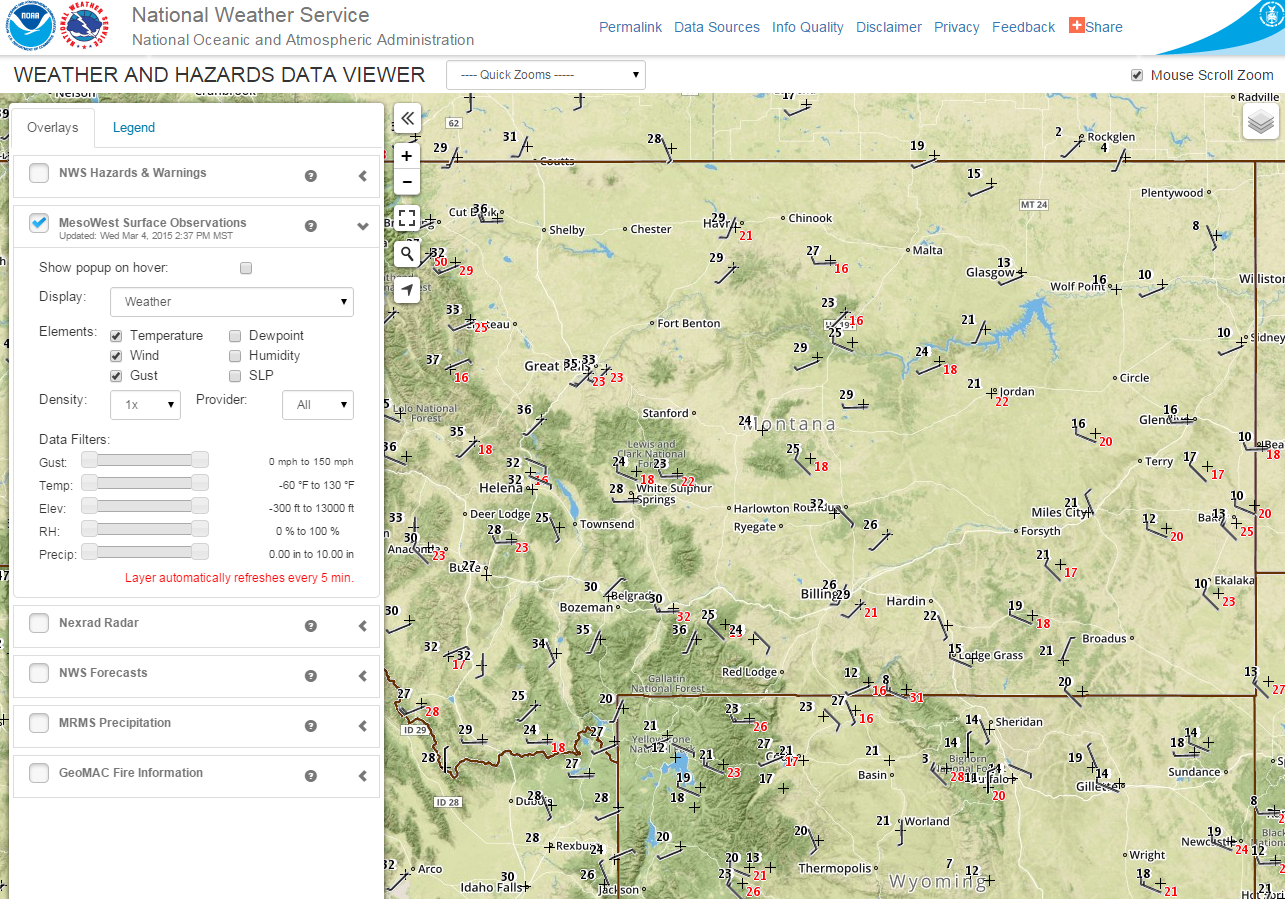Open the Provider All dropdown
This screenshot has height=899, width=1285.
click(318, 405)
